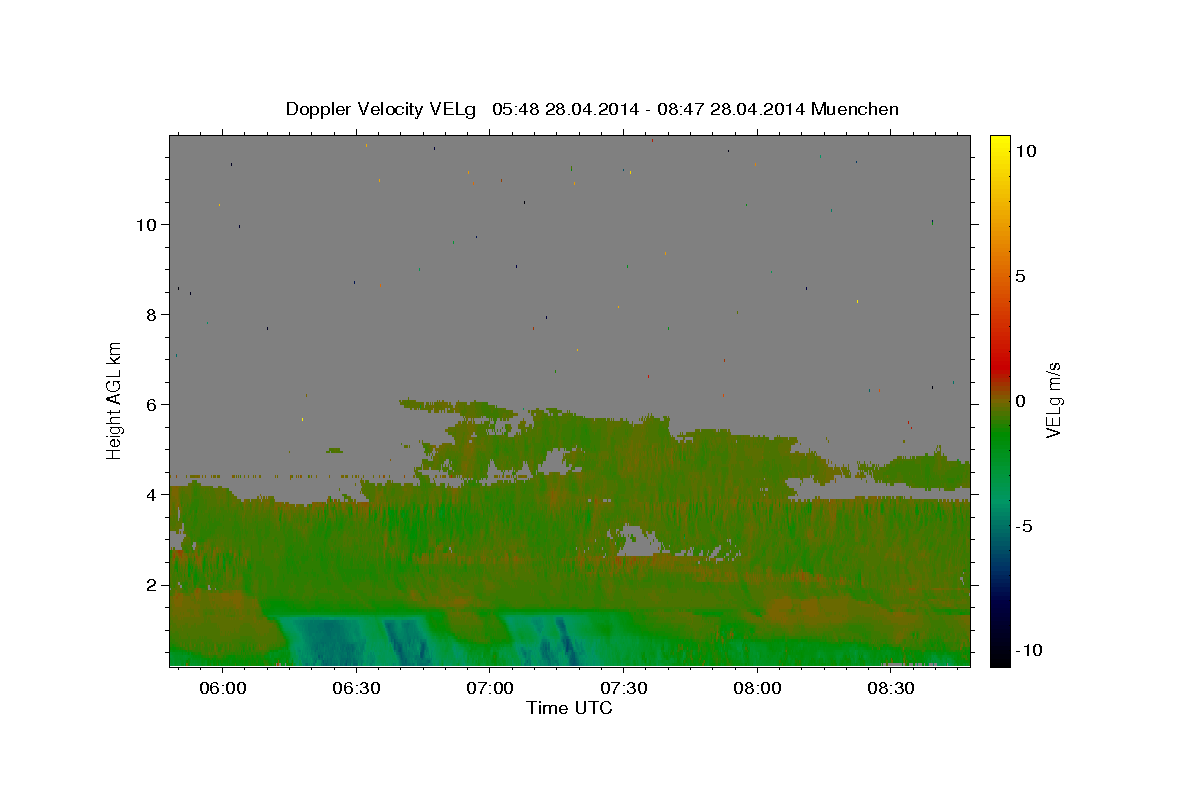1200x800 pixels.
Task: Click the height axis label 6
Action: click(152, 405)
